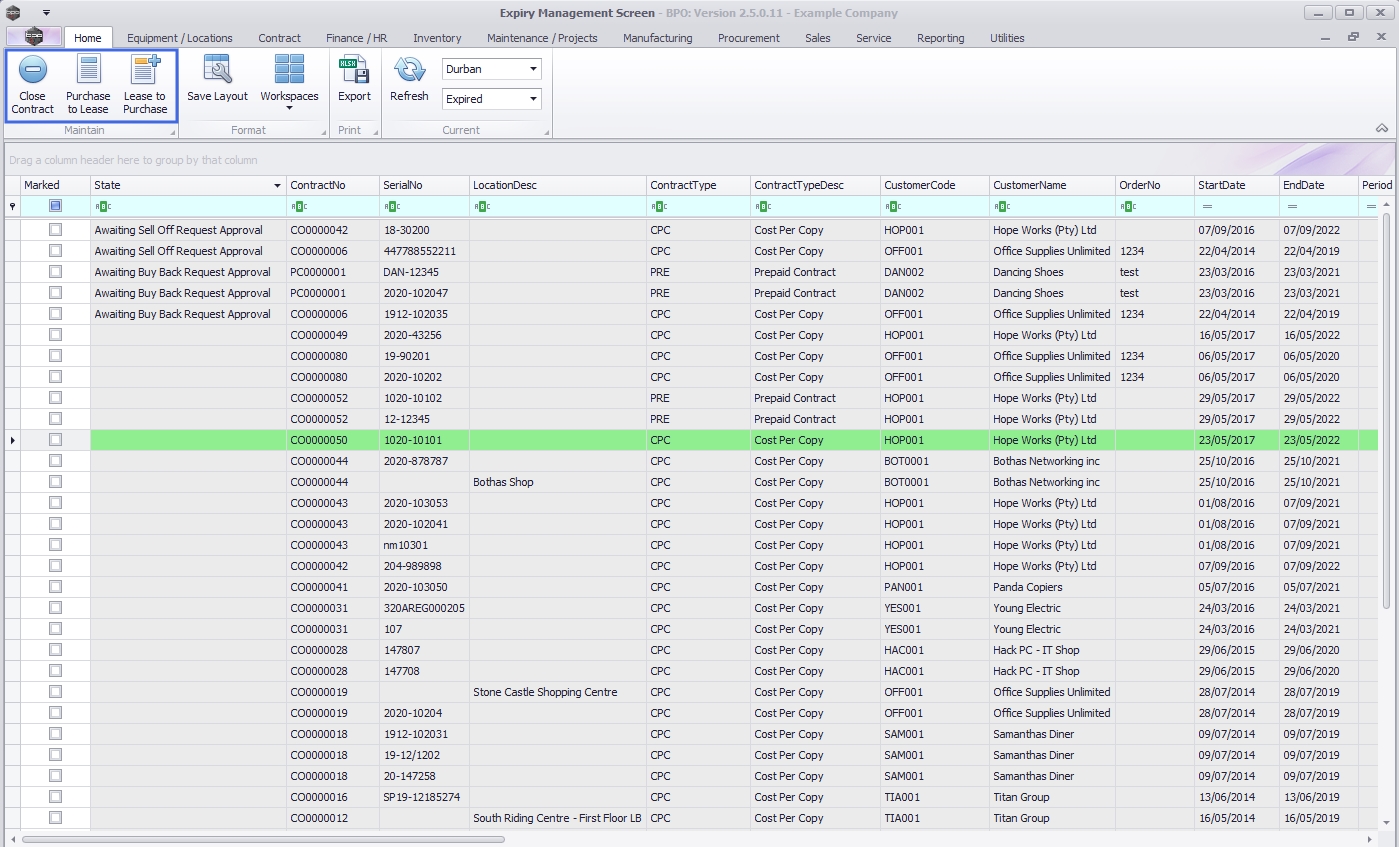The width and height of the screenshot is (1399, 847).
Task: Switch to the Finance / HR tab
Action: (x=356, y=38)
